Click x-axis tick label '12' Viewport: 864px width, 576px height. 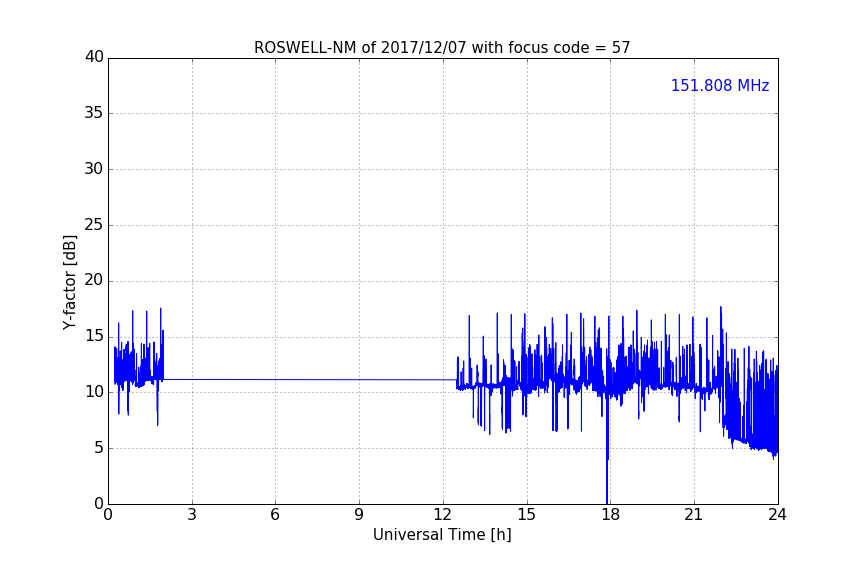443,515
